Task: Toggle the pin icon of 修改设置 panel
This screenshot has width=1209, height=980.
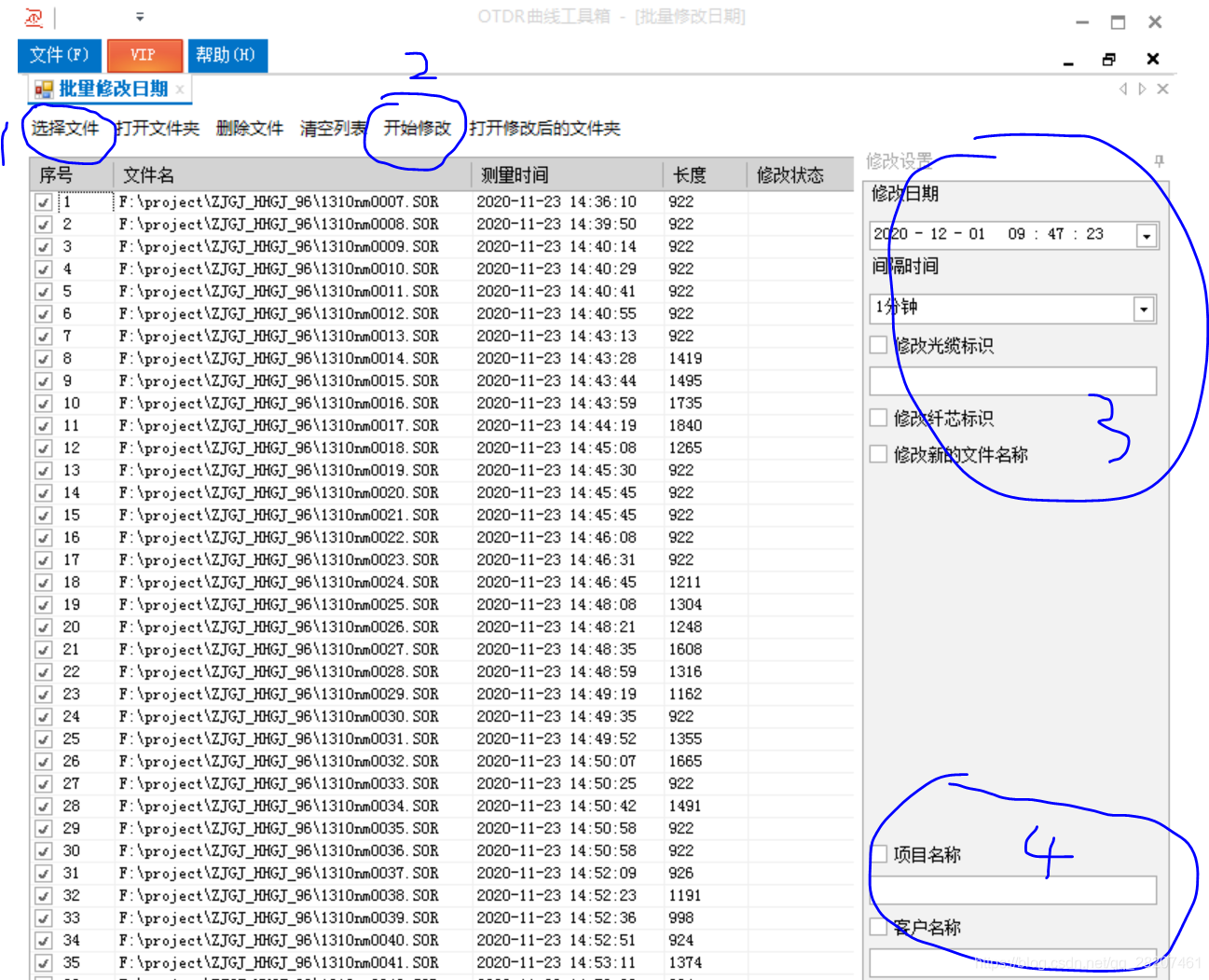Action: point(1159,161)
